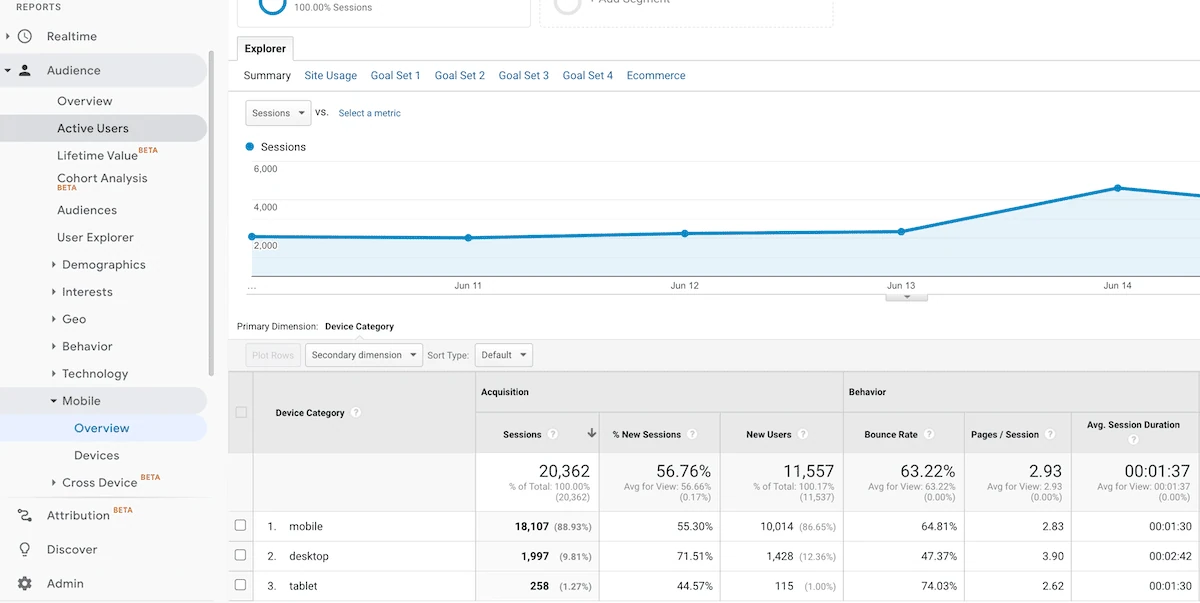Switch to Goal Set 1 view
This screenshot has height=603, width=1200.
tap(396, 76)
